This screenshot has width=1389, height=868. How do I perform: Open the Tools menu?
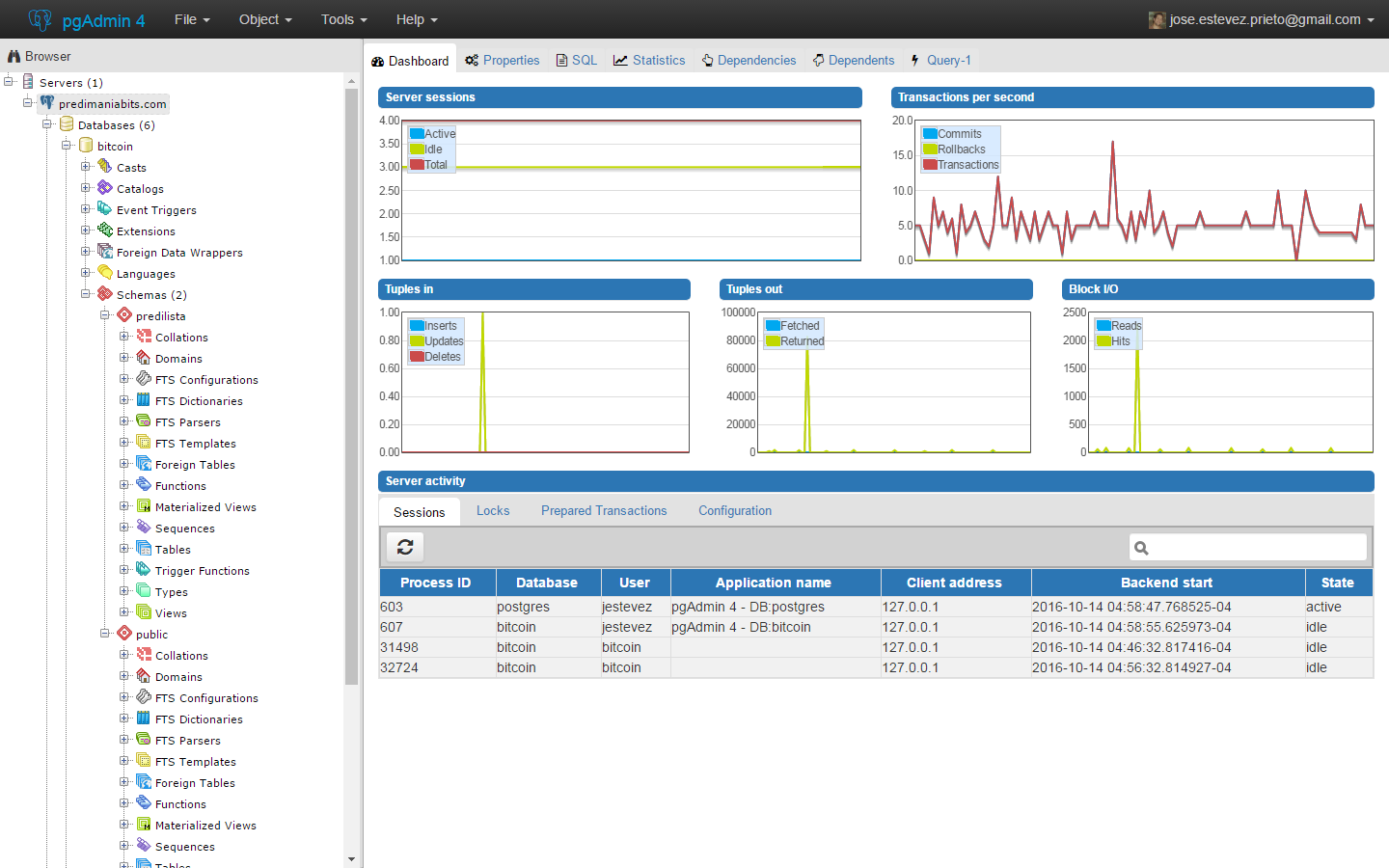point(343,19)
